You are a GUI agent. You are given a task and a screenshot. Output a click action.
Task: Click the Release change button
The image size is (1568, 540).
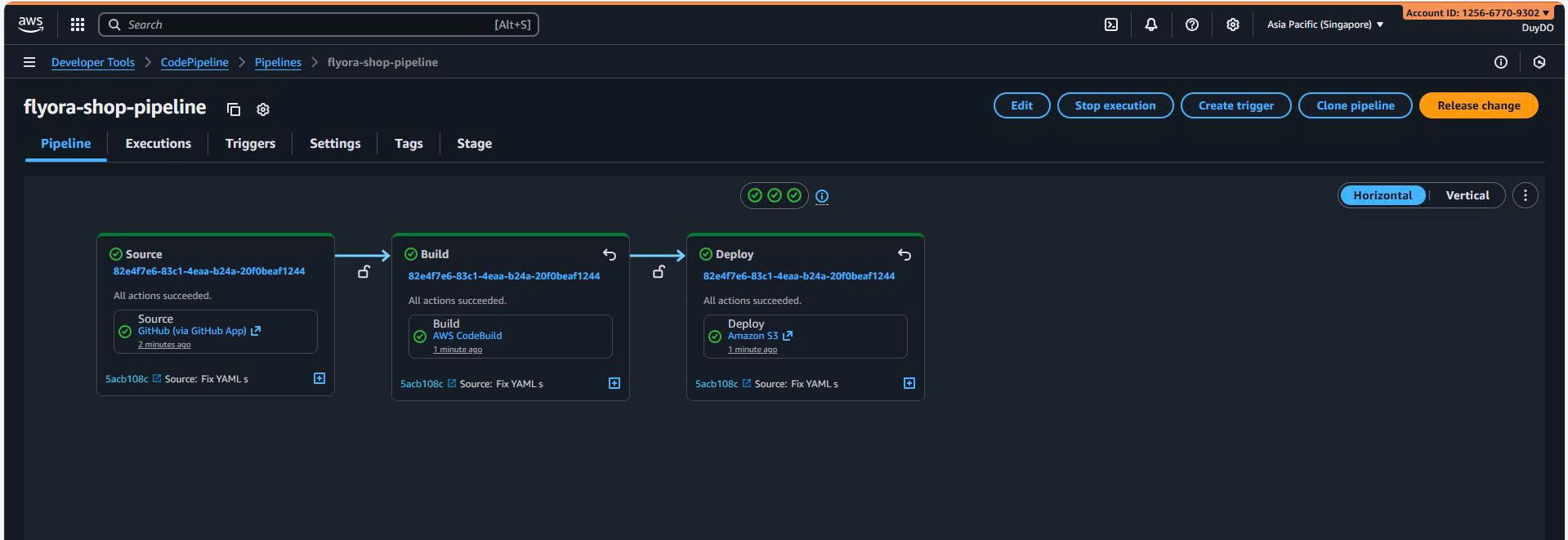click(x=1479, y=105)
